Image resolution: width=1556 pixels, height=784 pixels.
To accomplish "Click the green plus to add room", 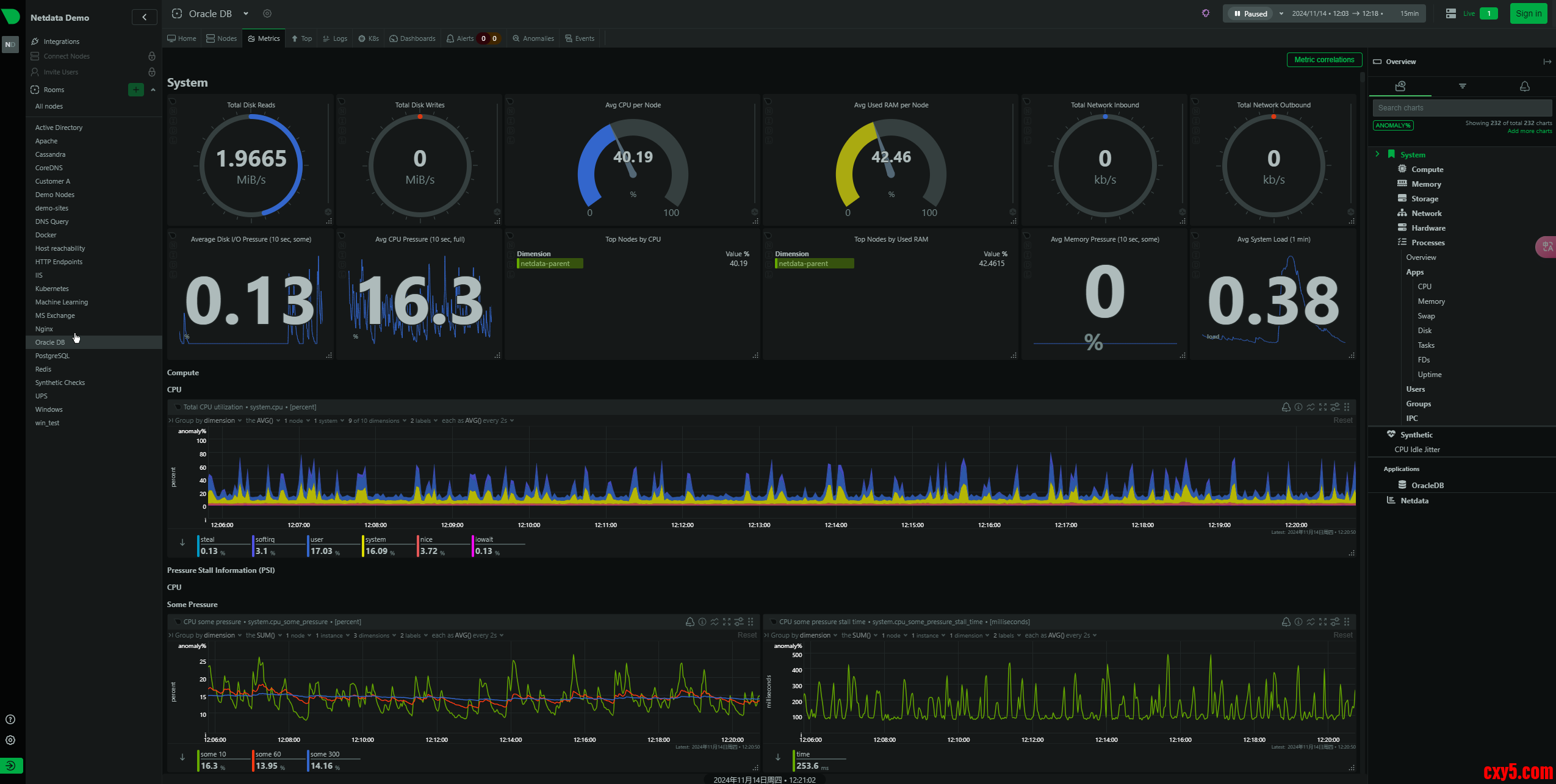I will 136,90.
